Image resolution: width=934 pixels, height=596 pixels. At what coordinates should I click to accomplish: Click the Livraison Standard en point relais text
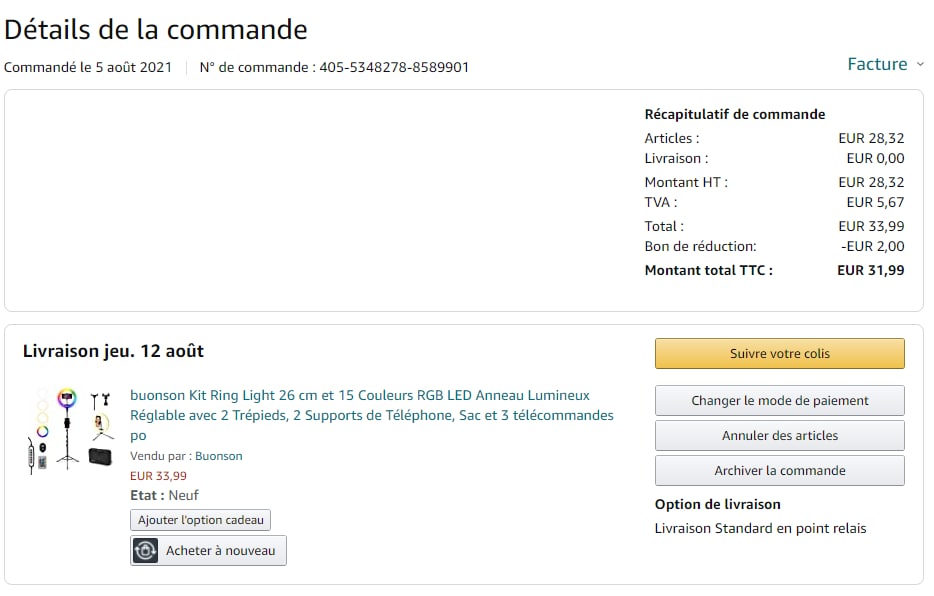coord(760,528)
